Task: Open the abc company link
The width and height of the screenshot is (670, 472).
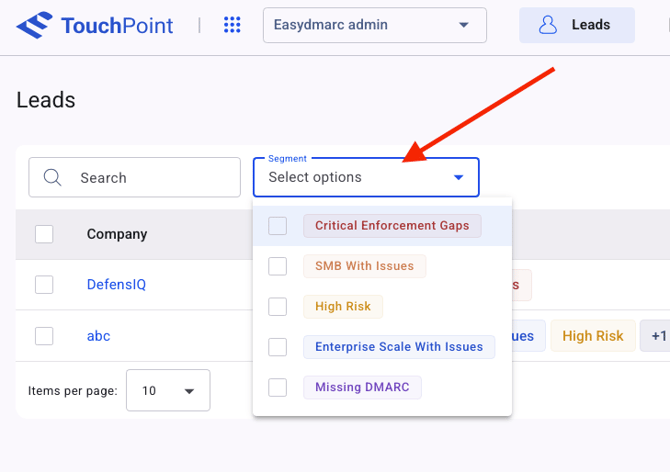Action: (98, 336)
